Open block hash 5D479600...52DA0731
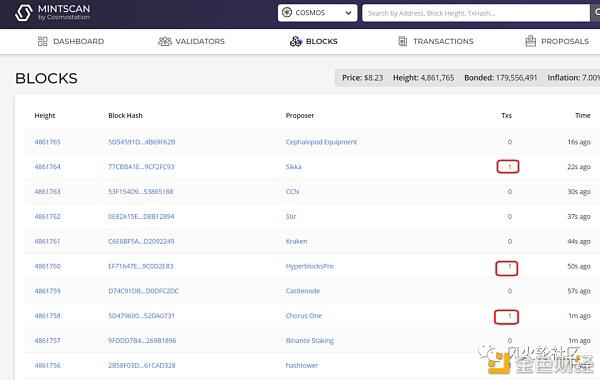 coord(141,316)
